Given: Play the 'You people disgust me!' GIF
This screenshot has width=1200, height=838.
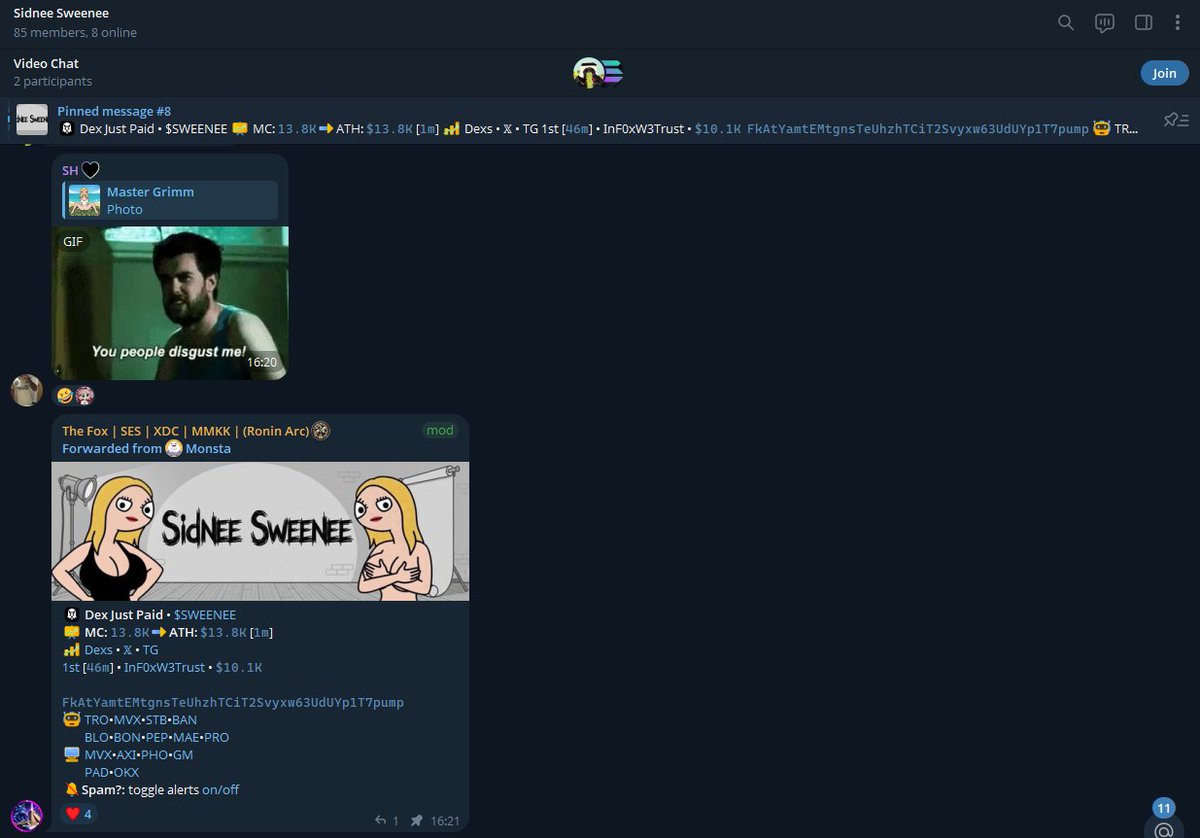Looking at the screenshot, I should 170,303.
